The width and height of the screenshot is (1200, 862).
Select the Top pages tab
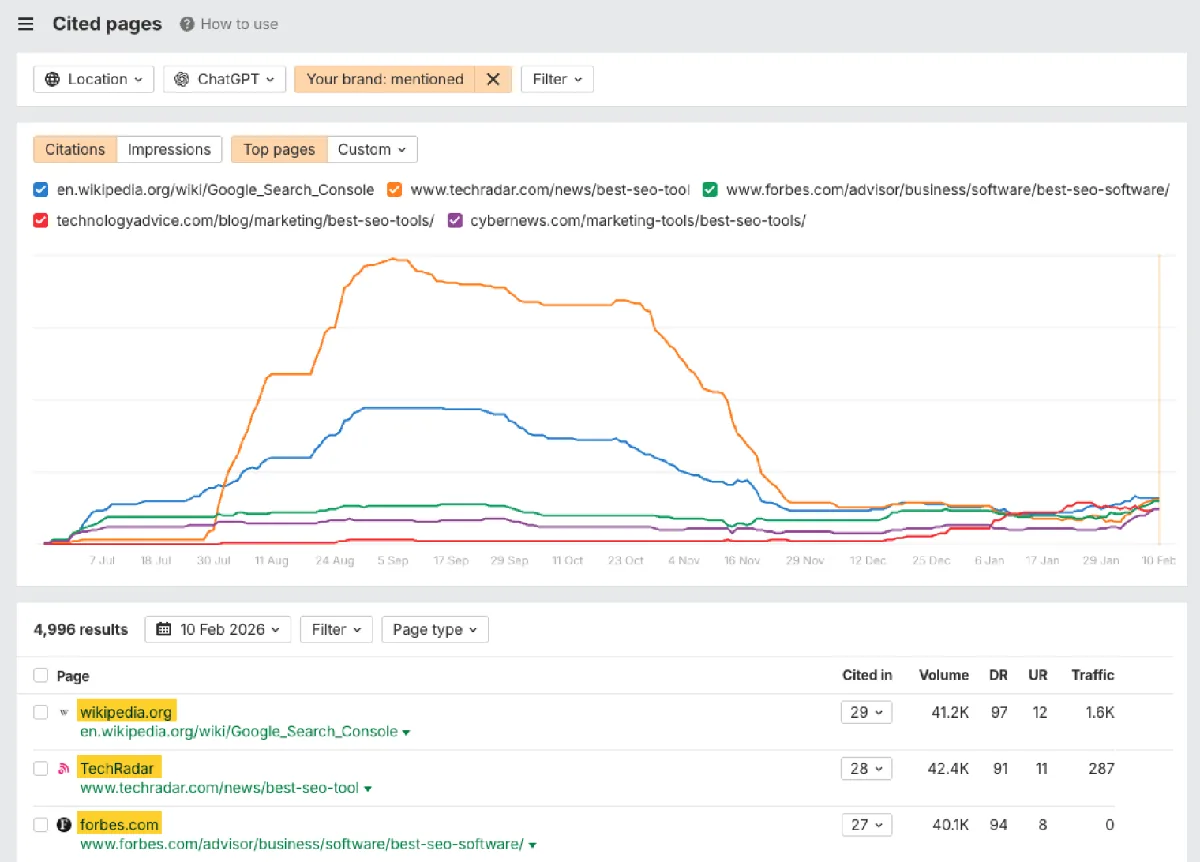click(279, 149)
